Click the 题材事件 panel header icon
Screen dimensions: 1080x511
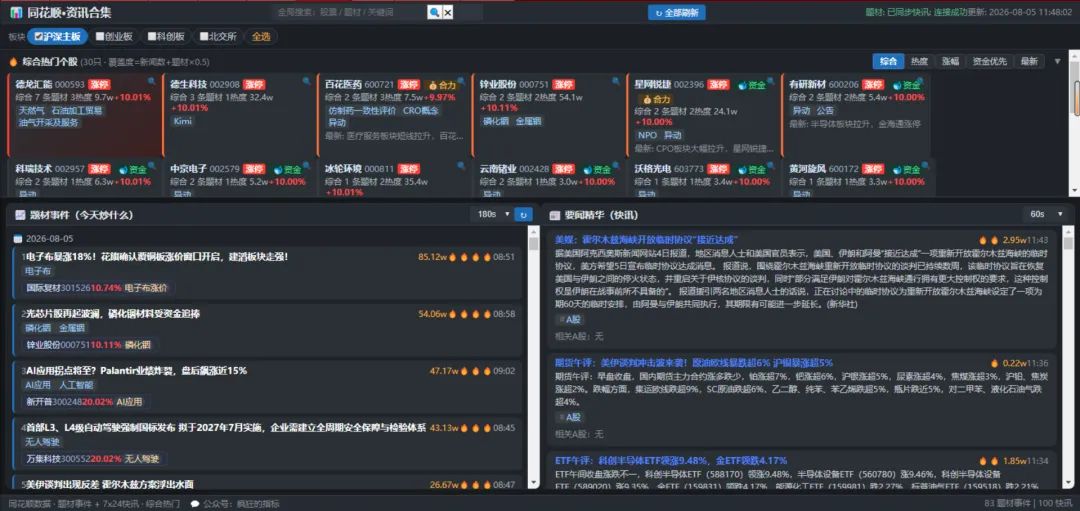(x=21, y=215)
